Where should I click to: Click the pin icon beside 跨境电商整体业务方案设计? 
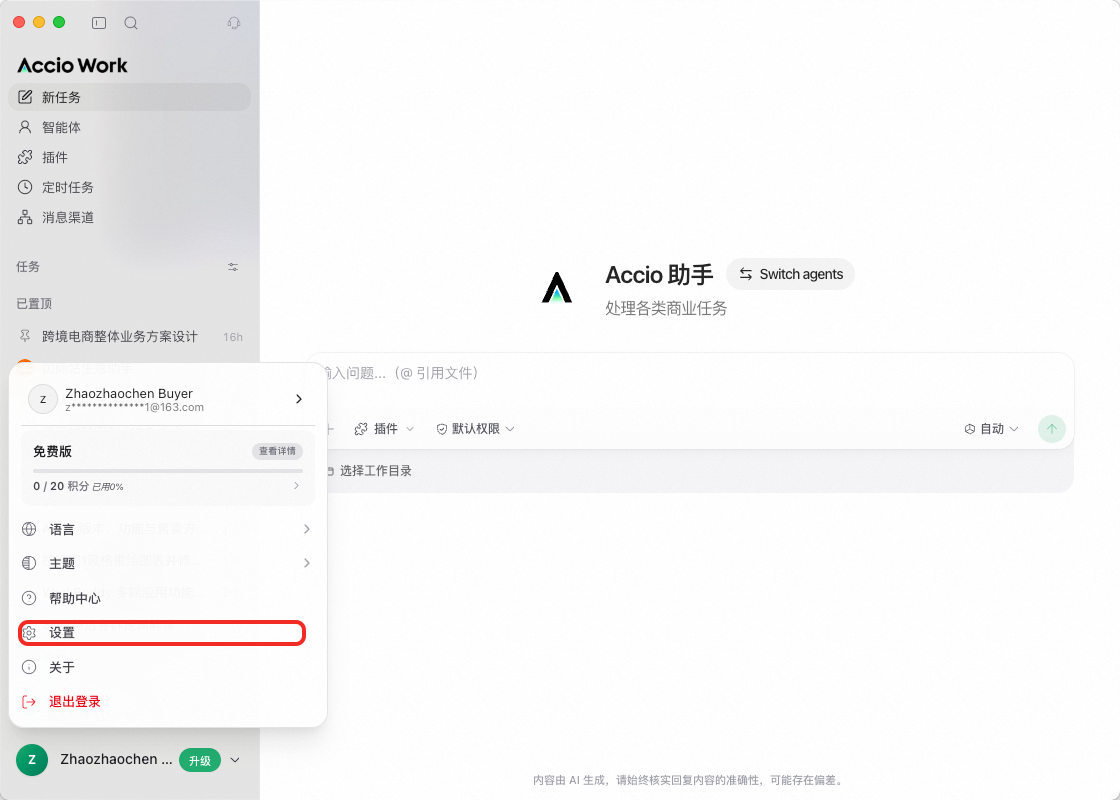[25, 336]
